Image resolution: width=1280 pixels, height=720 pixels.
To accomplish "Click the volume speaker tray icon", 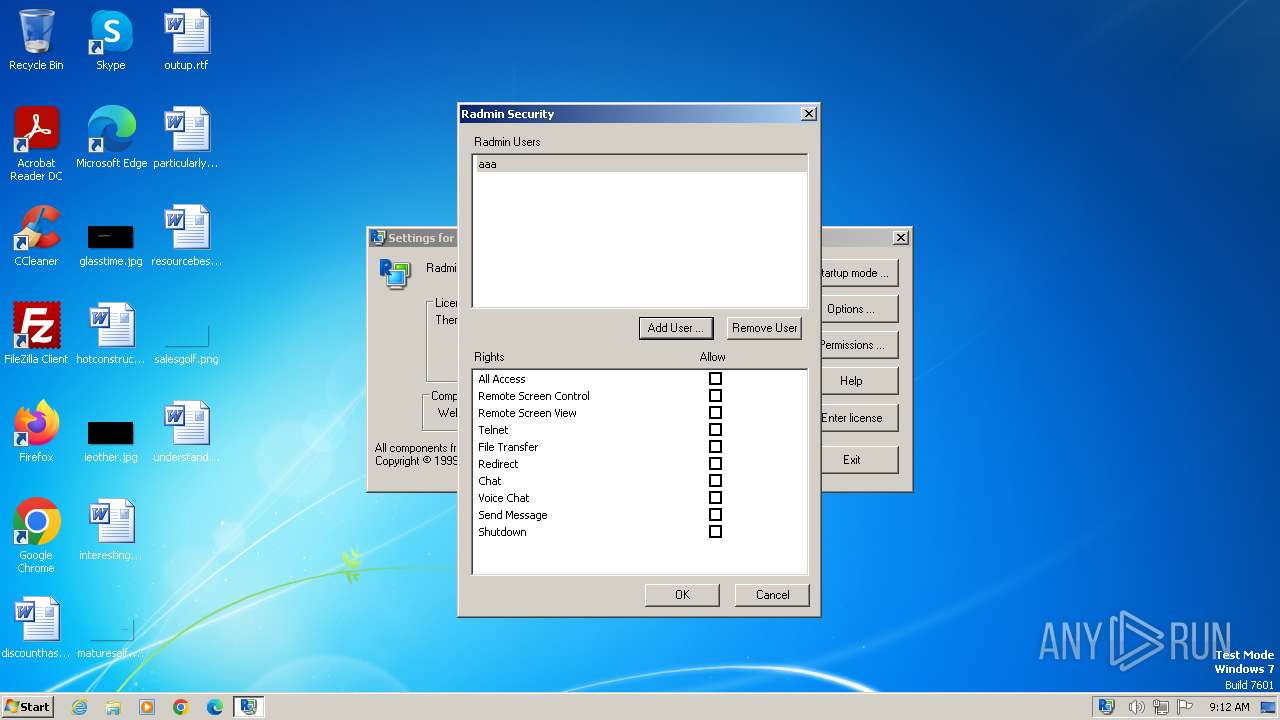I will click(1136, 707).
